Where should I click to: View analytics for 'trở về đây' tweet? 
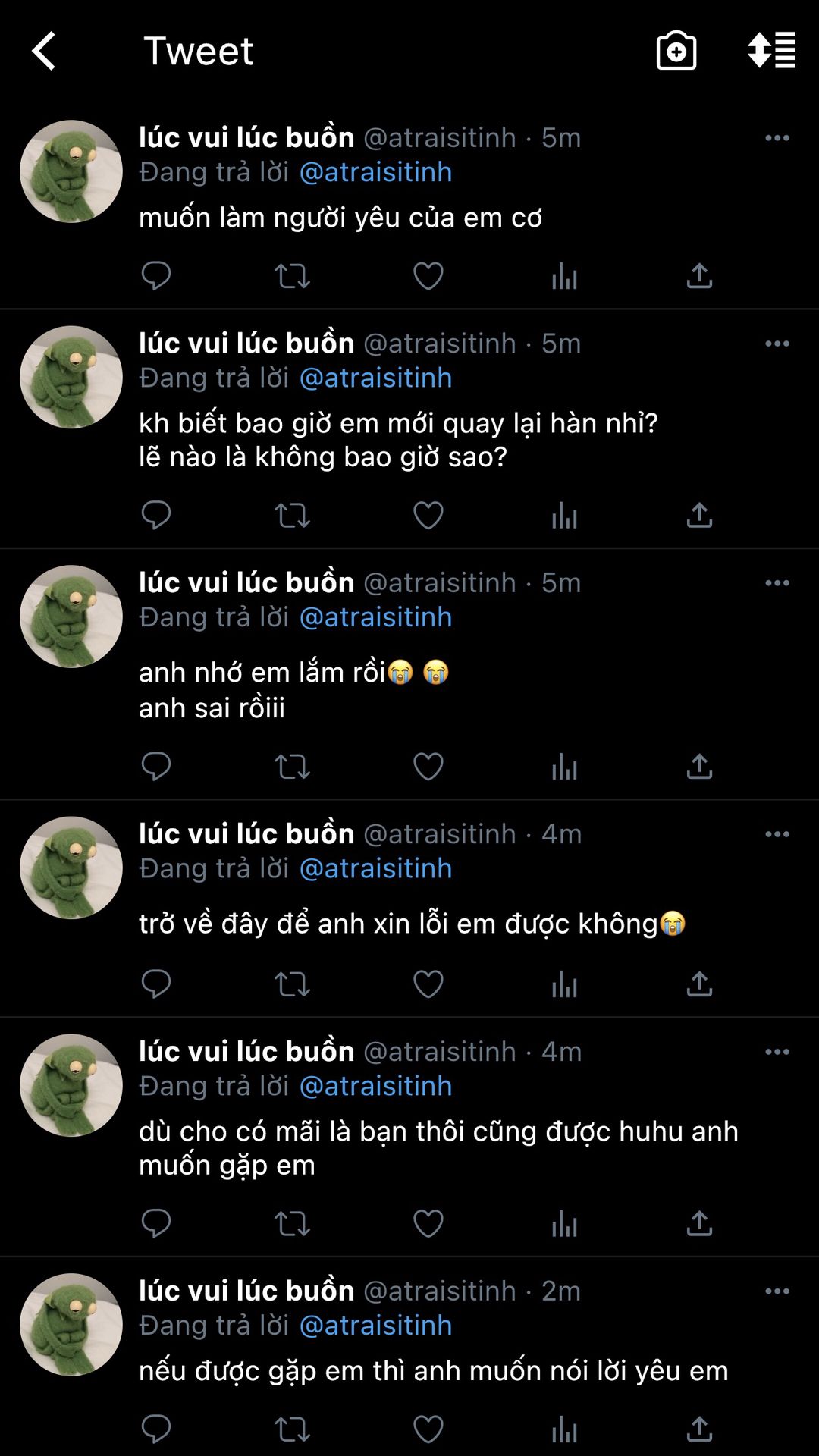[564, 984]
